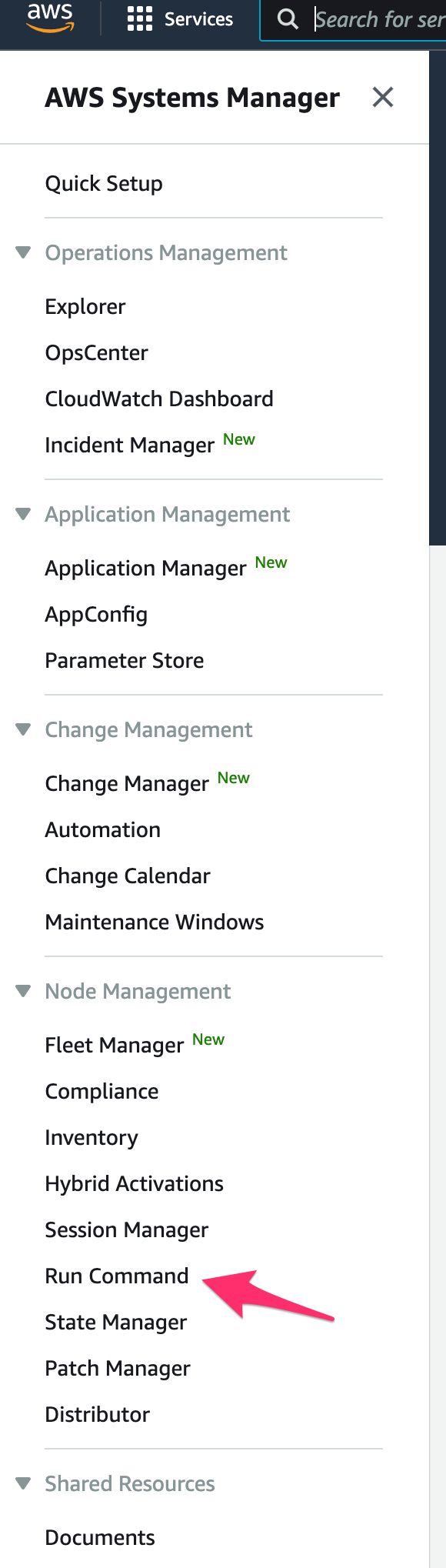Open Quick Setup

pos(104,183)
